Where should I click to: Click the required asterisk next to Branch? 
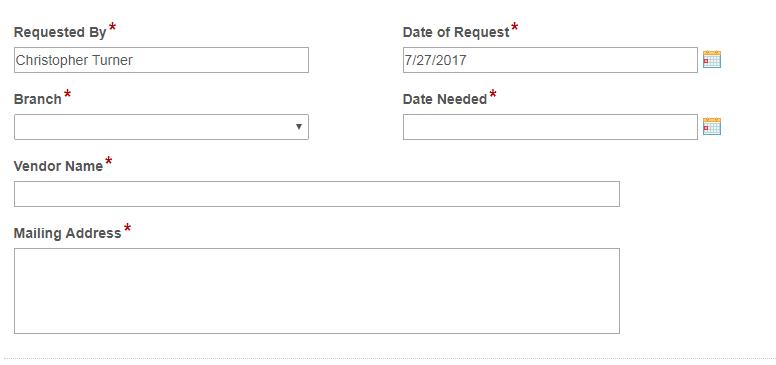pyautogui.click(x=67, y=94)
